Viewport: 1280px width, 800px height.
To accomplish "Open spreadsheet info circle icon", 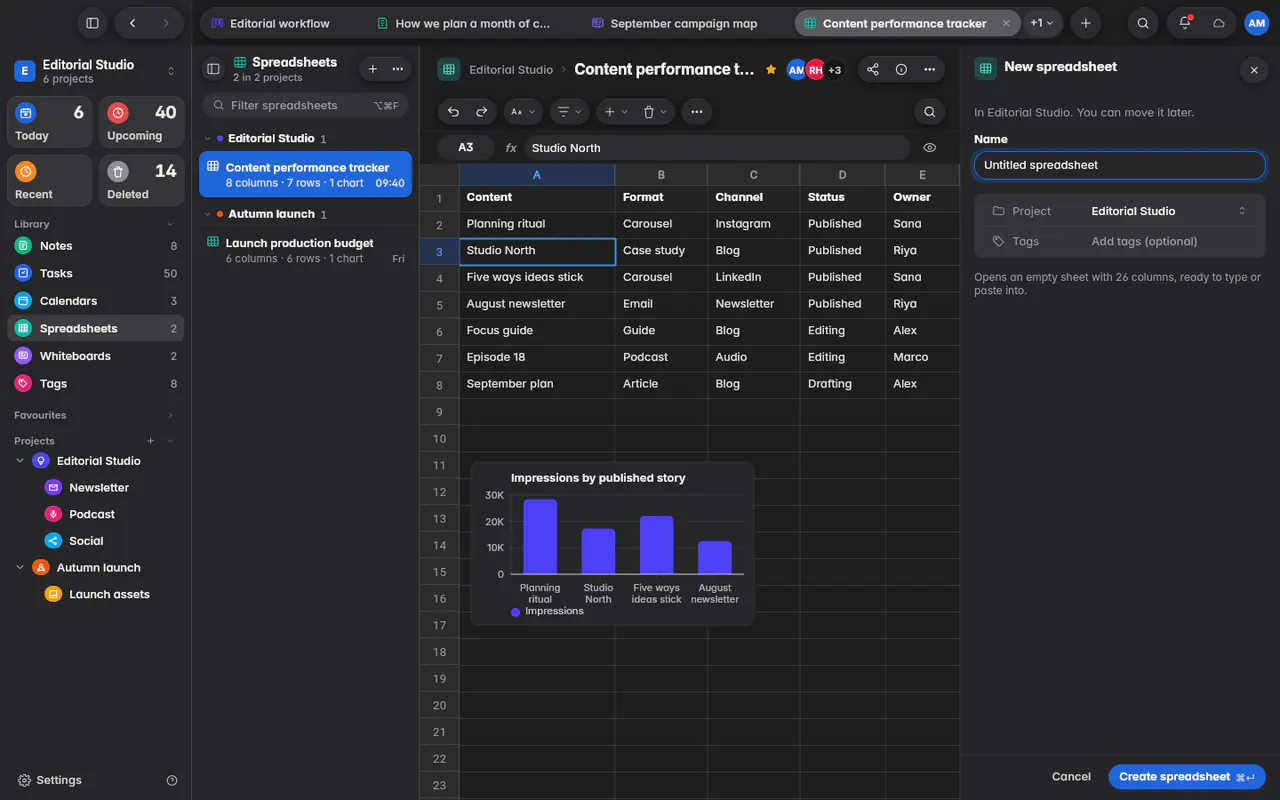I will 901,69.
